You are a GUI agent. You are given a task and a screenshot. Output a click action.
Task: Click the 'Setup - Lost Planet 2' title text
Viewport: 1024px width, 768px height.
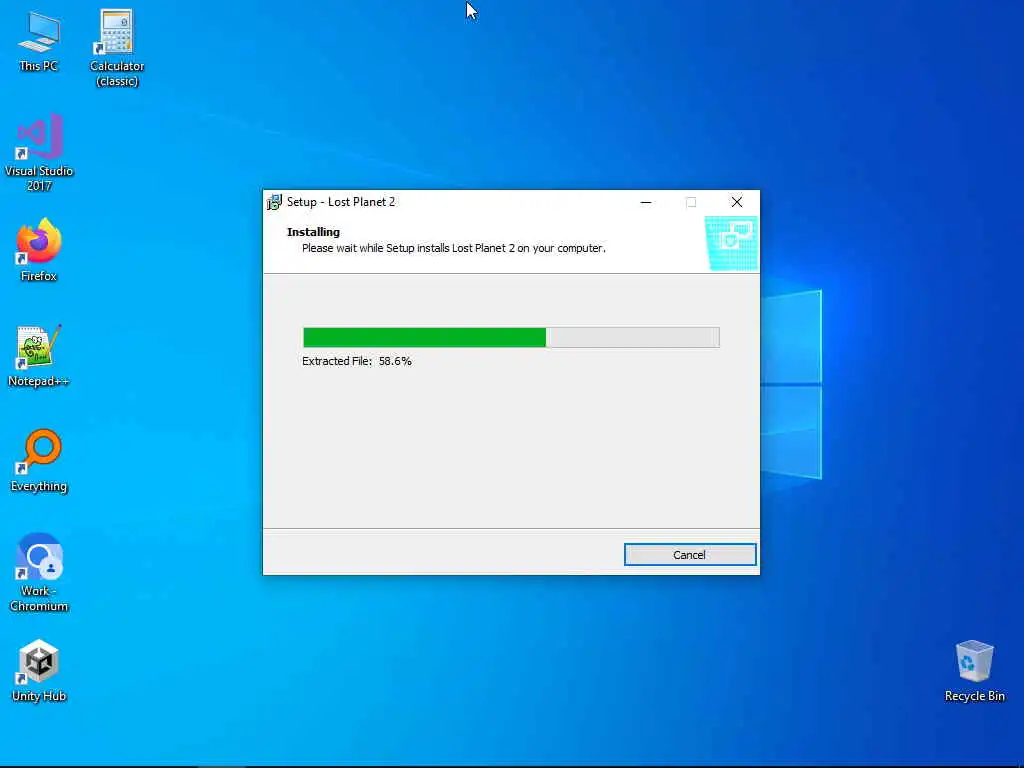point(341,202)
